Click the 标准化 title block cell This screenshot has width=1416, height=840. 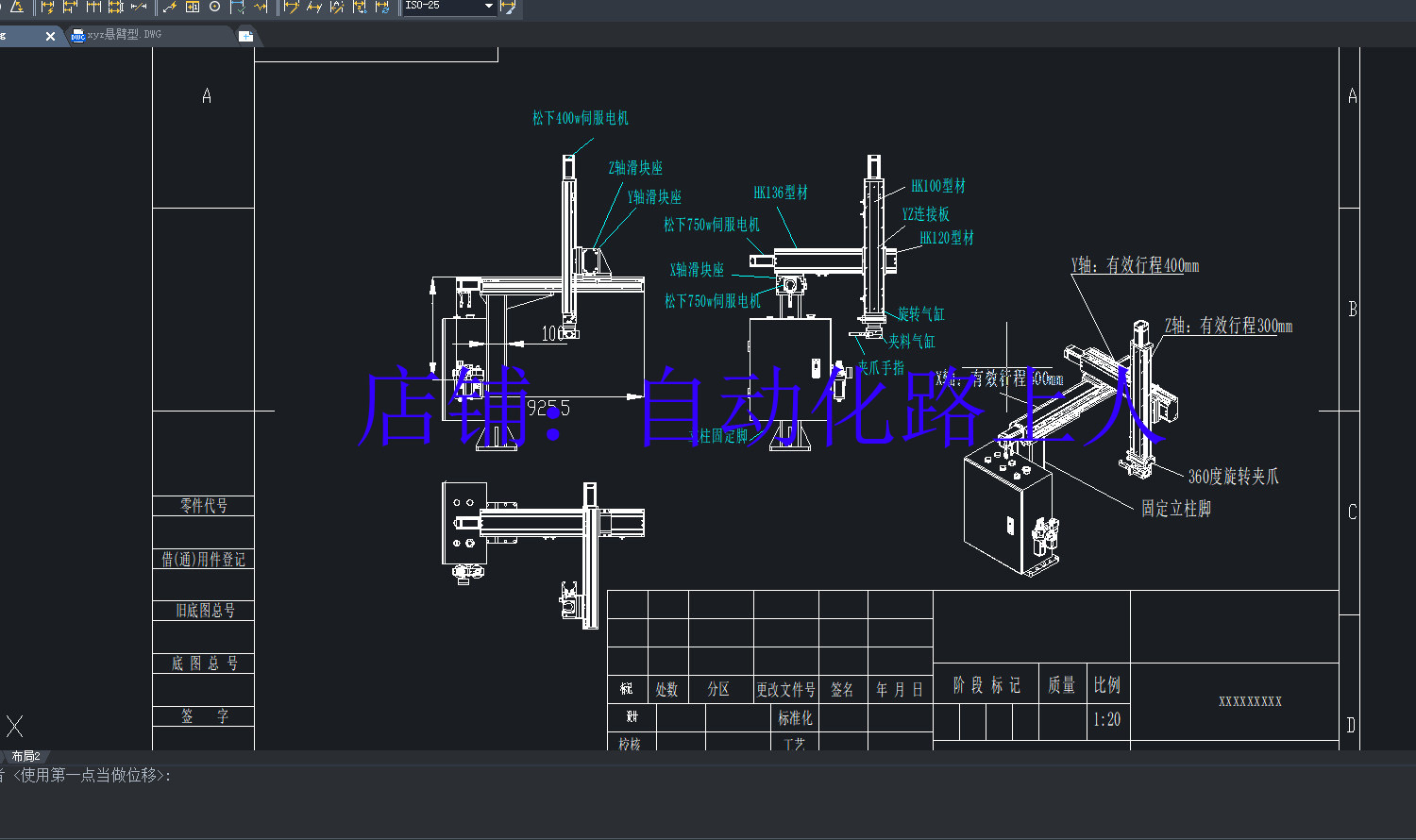(795, 718)
